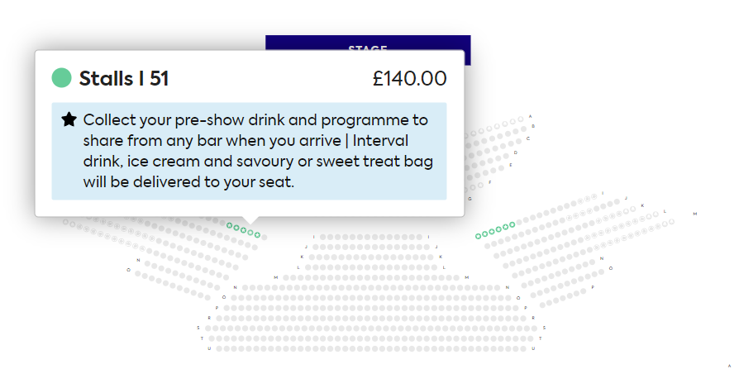Choose the middle green seat in left block

coord(243,230)
